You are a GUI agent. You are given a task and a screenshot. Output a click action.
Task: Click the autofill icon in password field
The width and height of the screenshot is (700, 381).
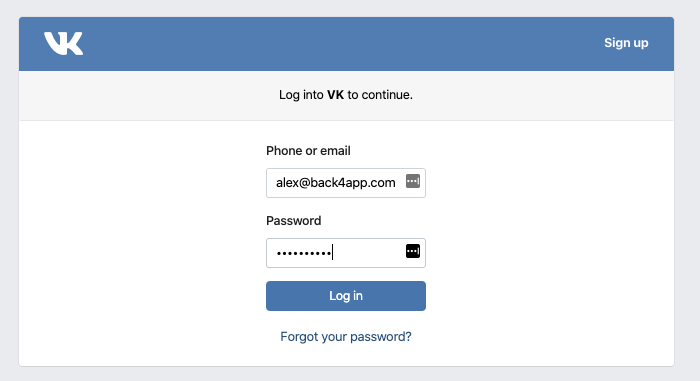413,251
